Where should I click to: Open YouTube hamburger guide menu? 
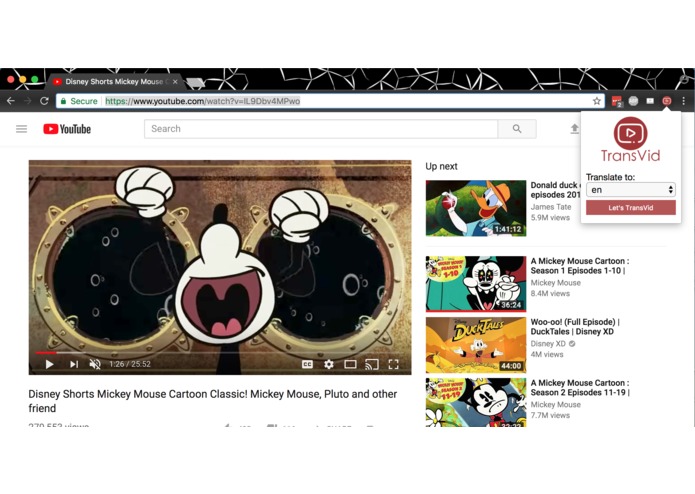coord(21,129)
